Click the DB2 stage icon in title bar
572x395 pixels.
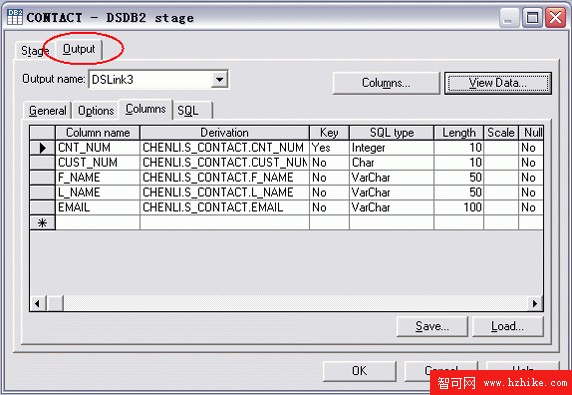[15, 17]
